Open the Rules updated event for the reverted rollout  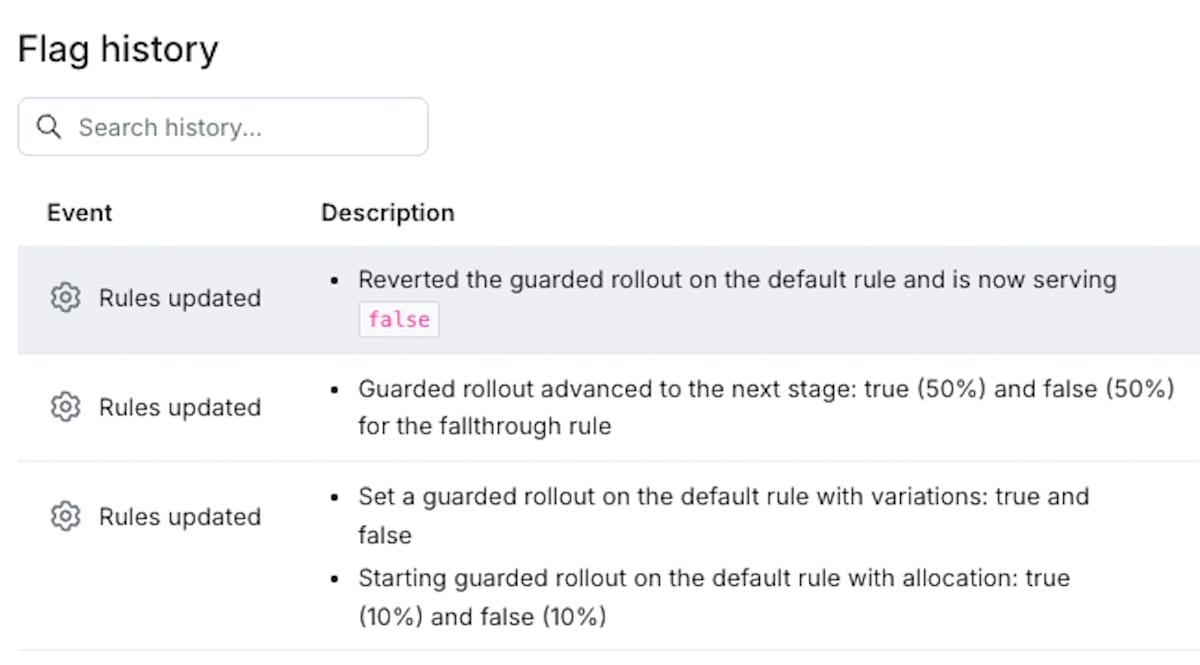click(179, 298)
